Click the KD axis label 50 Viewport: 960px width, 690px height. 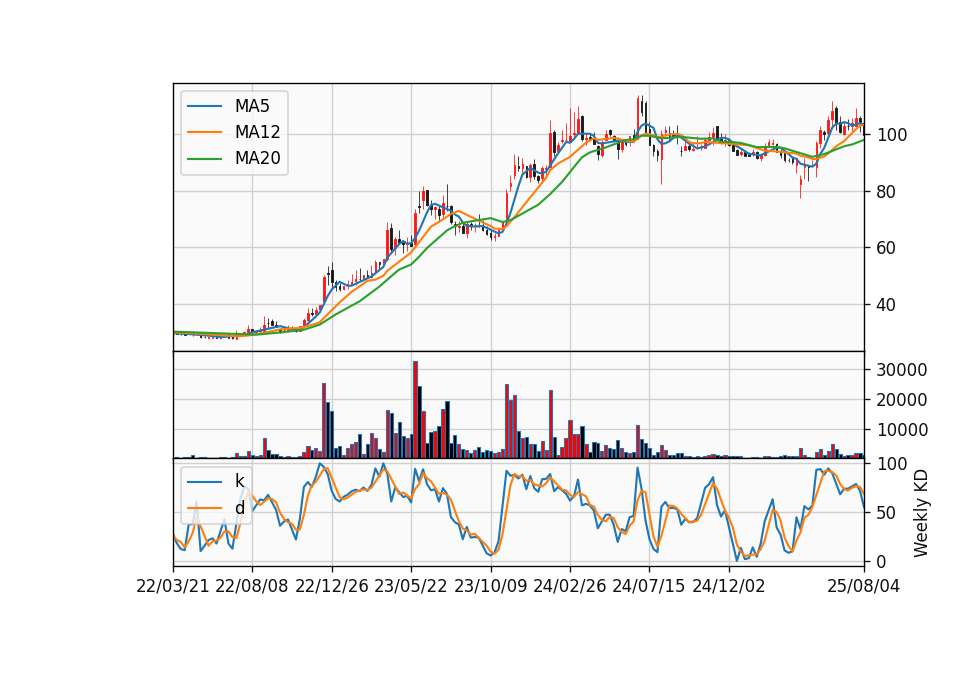(887, 513)
